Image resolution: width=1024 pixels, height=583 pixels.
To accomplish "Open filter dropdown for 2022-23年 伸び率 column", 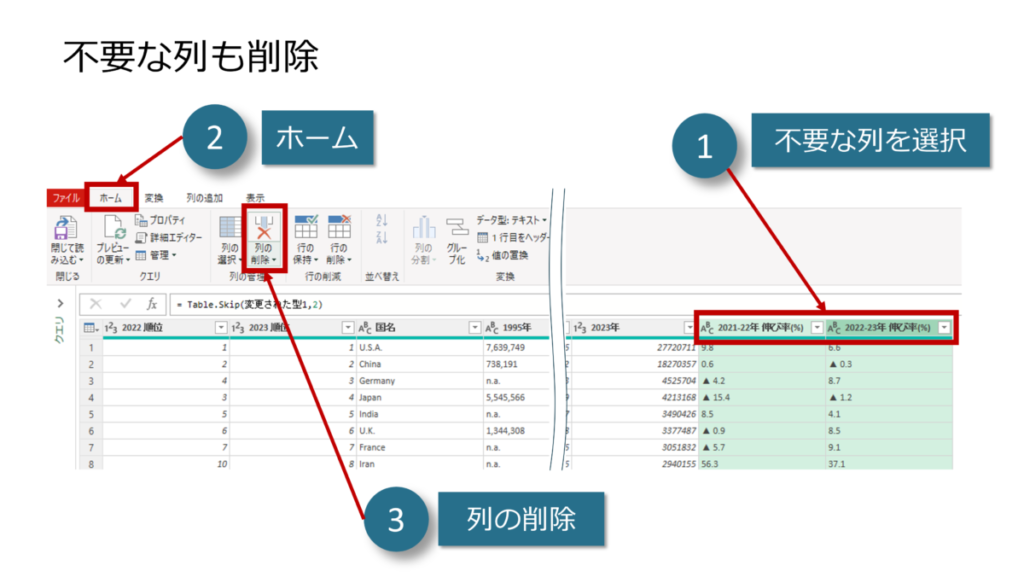I will (943, 327).
